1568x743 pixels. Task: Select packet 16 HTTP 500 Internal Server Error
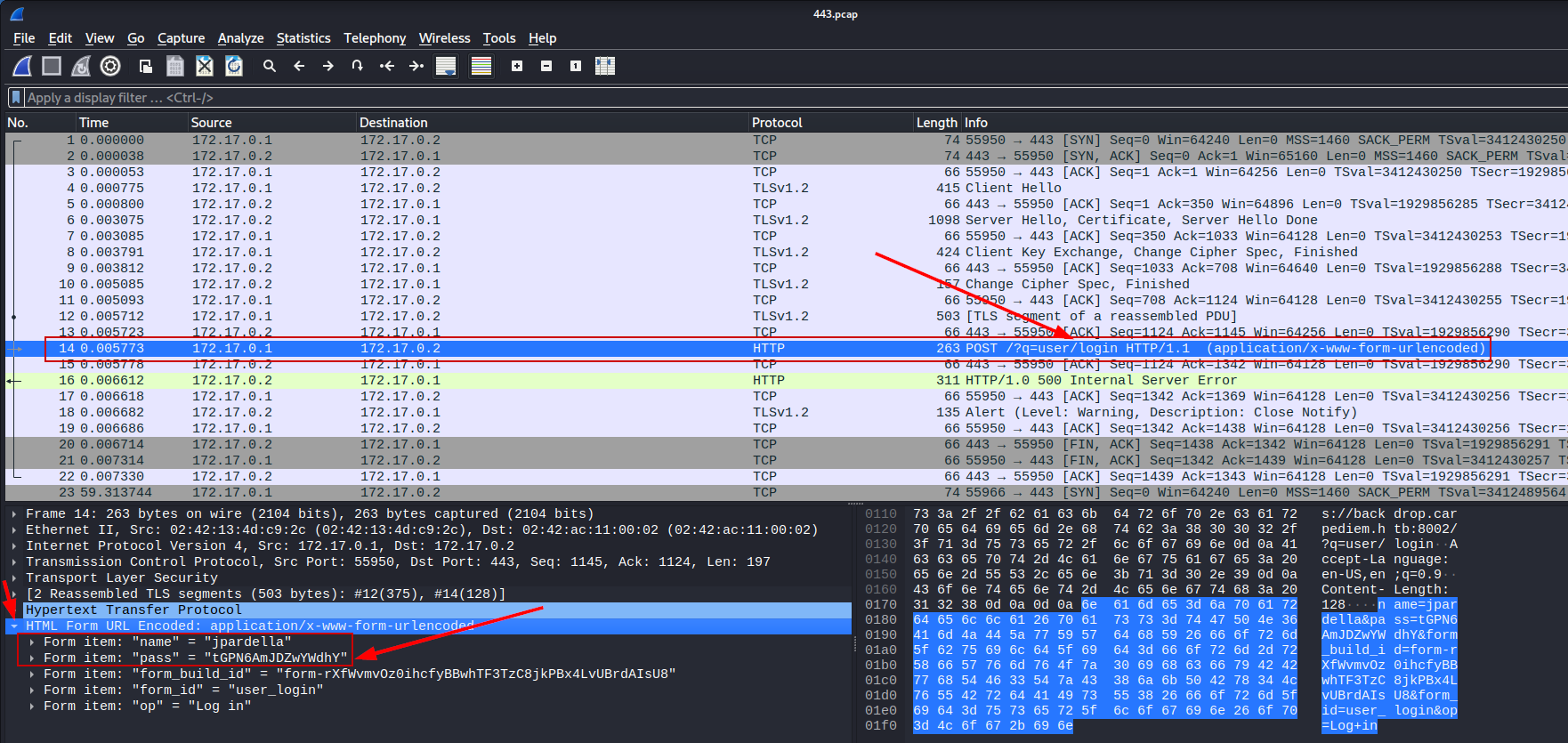787,381
